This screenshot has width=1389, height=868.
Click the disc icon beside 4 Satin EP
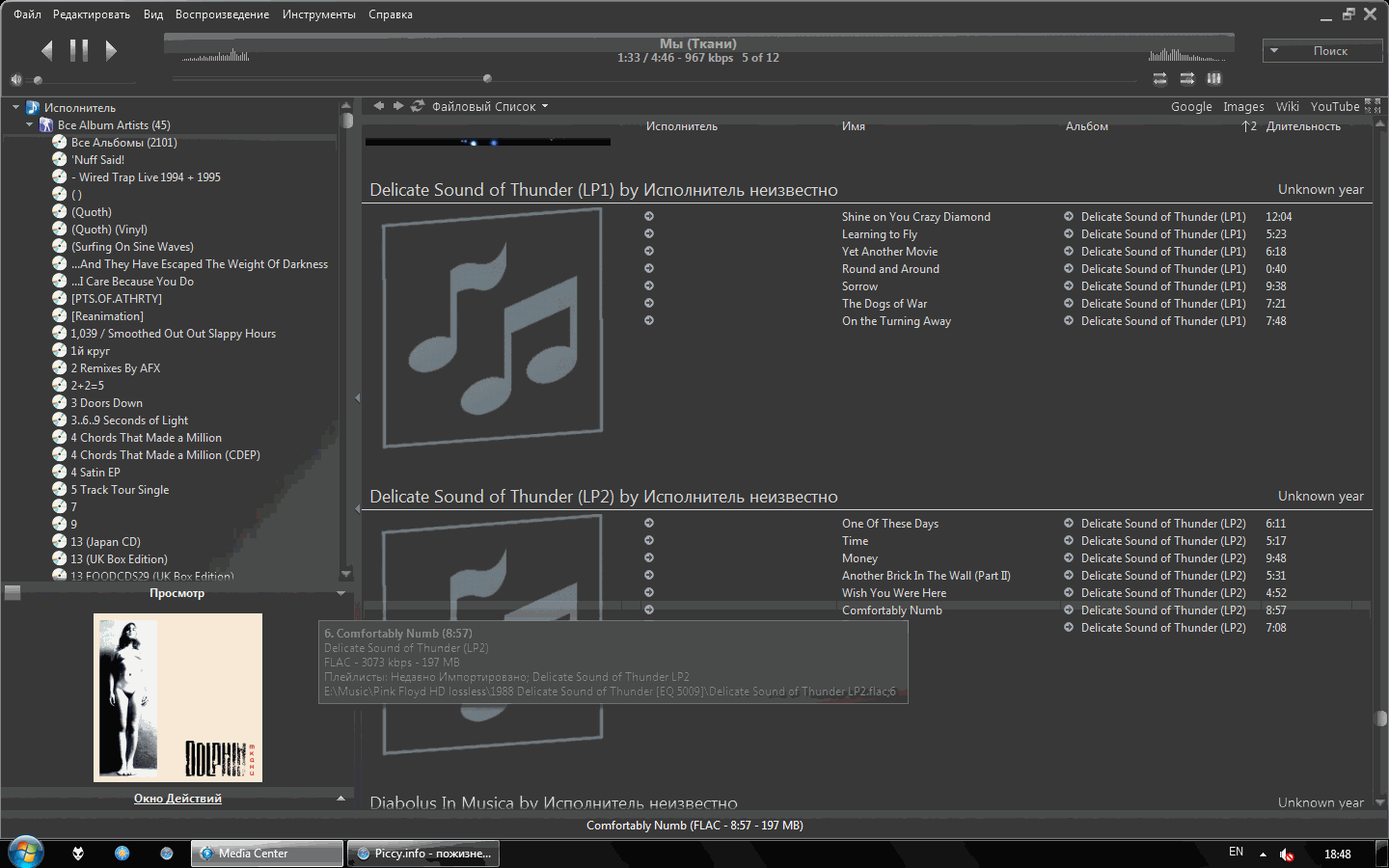click(x=59, y=472)
